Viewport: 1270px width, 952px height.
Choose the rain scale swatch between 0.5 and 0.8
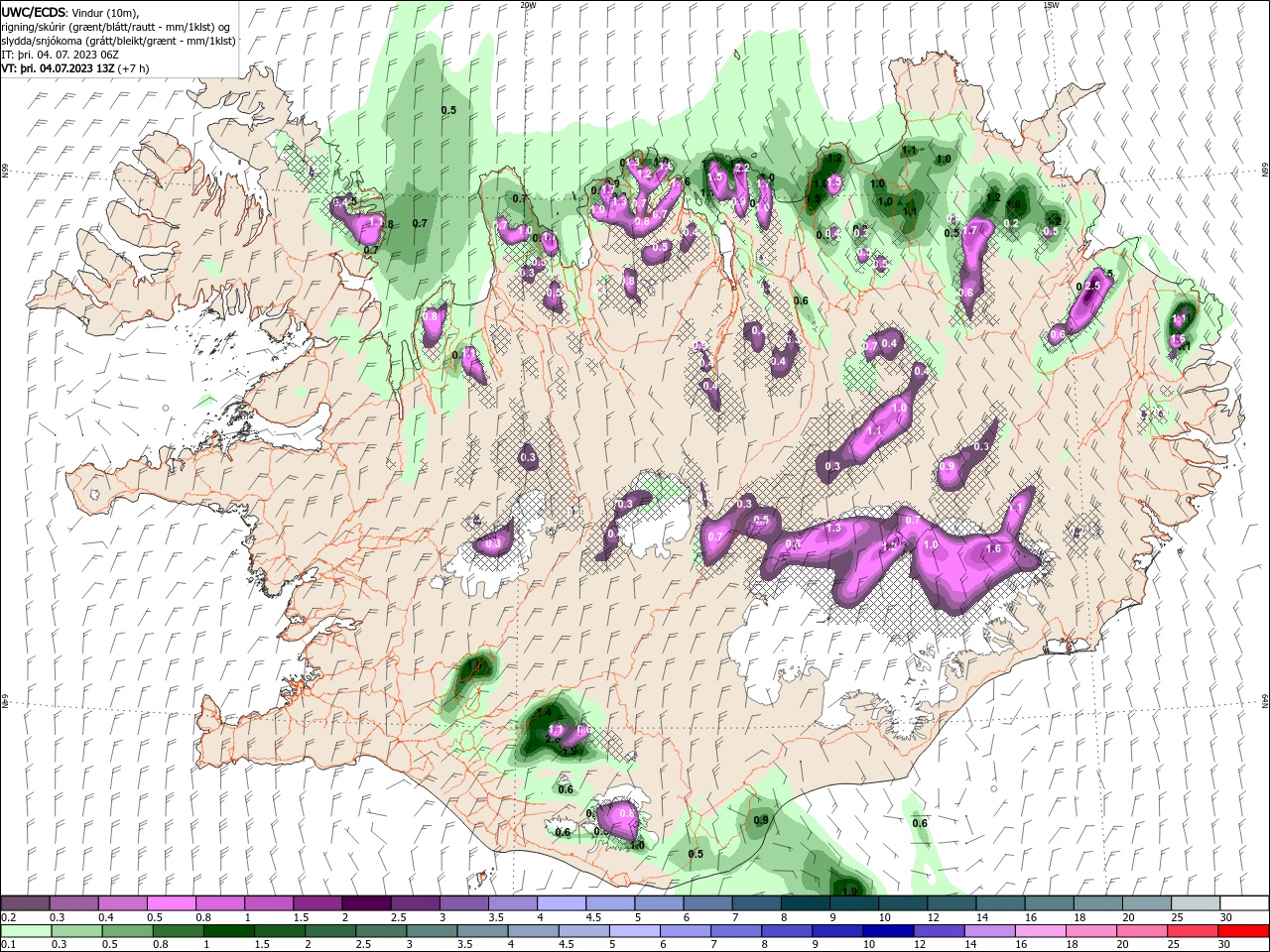(x=127, y=931)
